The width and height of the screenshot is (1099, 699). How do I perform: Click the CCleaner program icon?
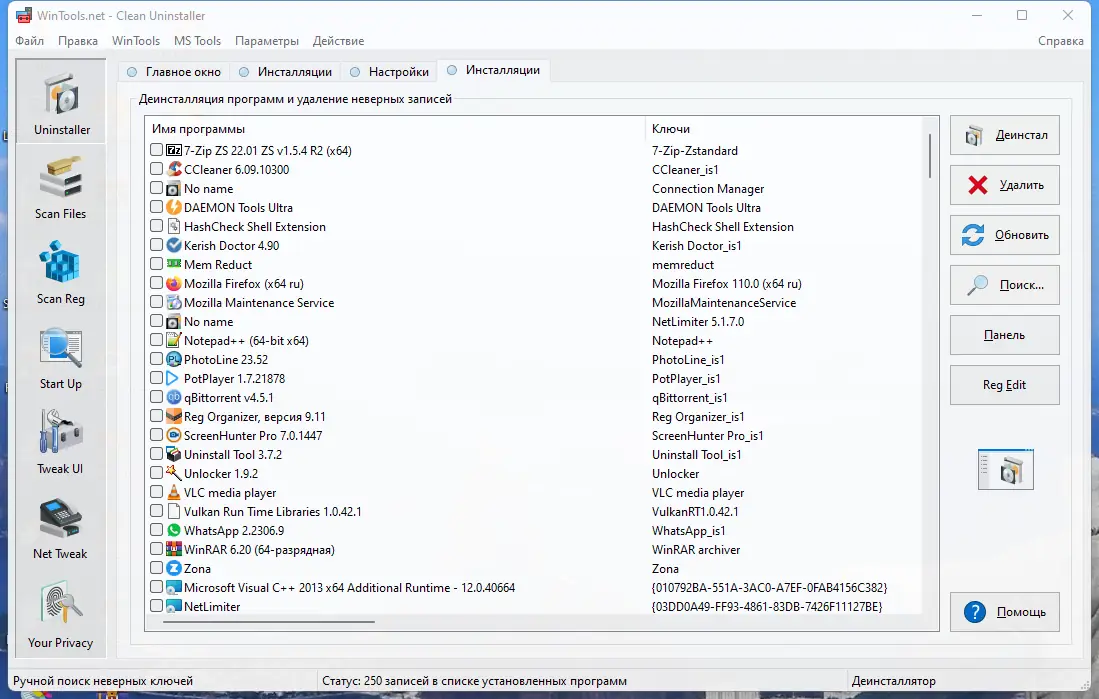174,169
